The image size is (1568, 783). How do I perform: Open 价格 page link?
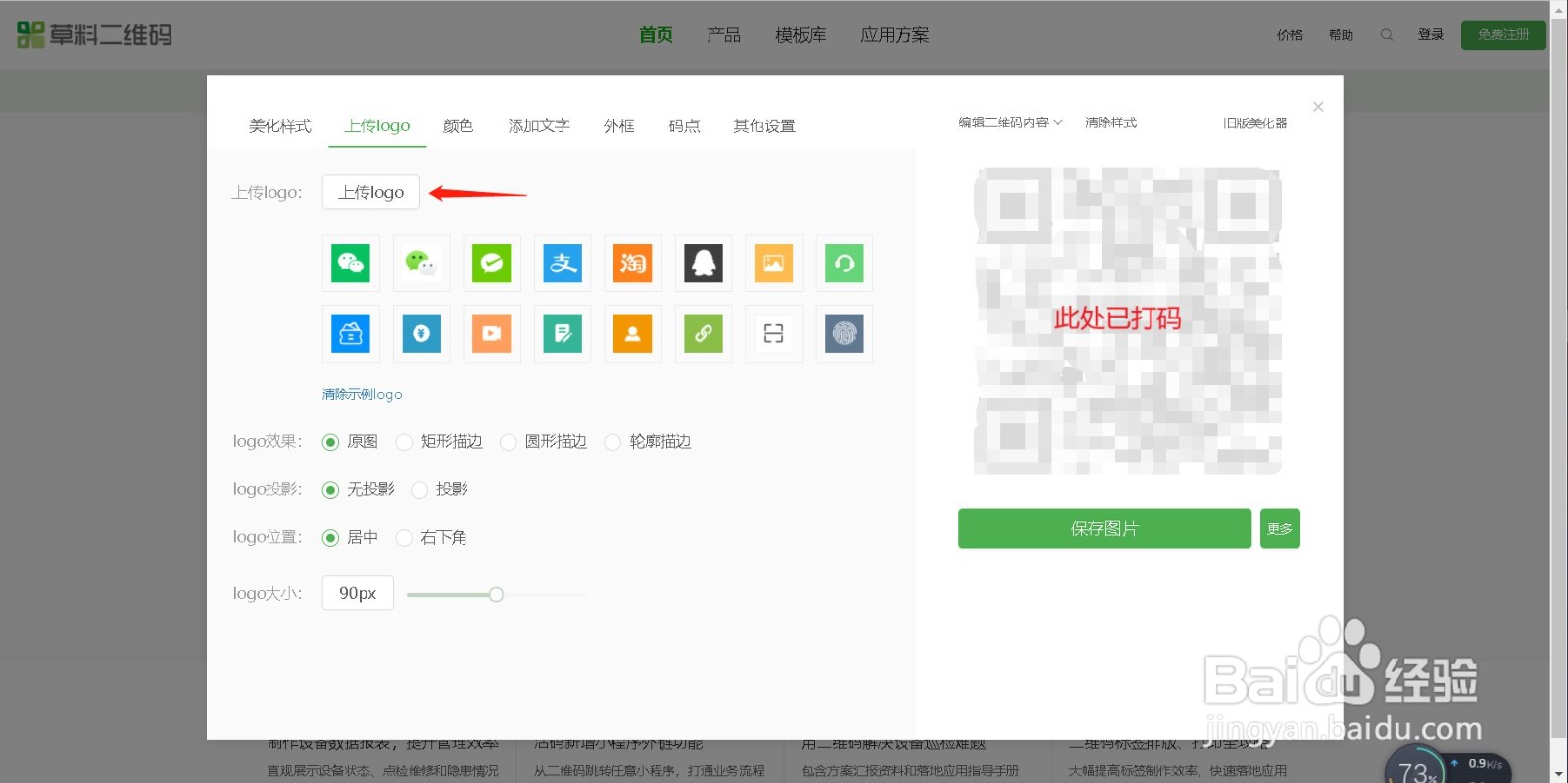click(1290, 35)
